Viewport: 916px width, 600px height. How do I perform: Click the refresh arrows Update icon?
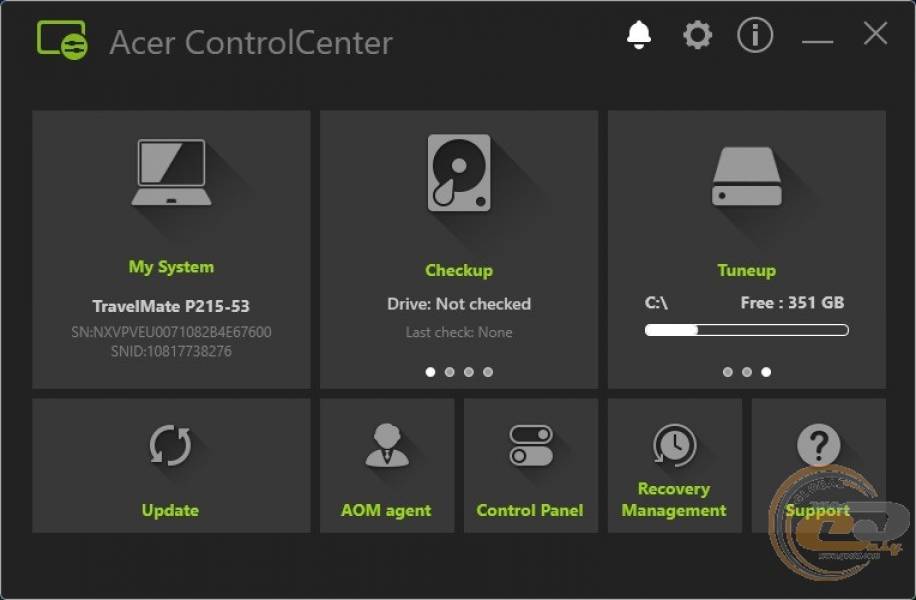(170, 446)
